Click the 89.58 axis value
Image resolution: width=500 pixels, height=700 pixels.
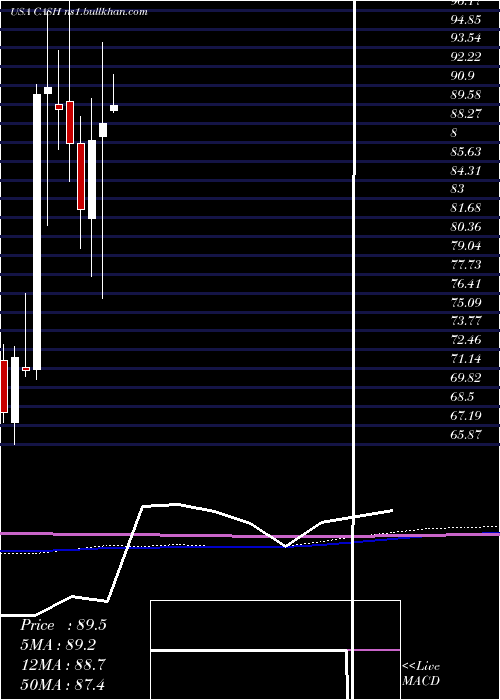pos(466,95)
